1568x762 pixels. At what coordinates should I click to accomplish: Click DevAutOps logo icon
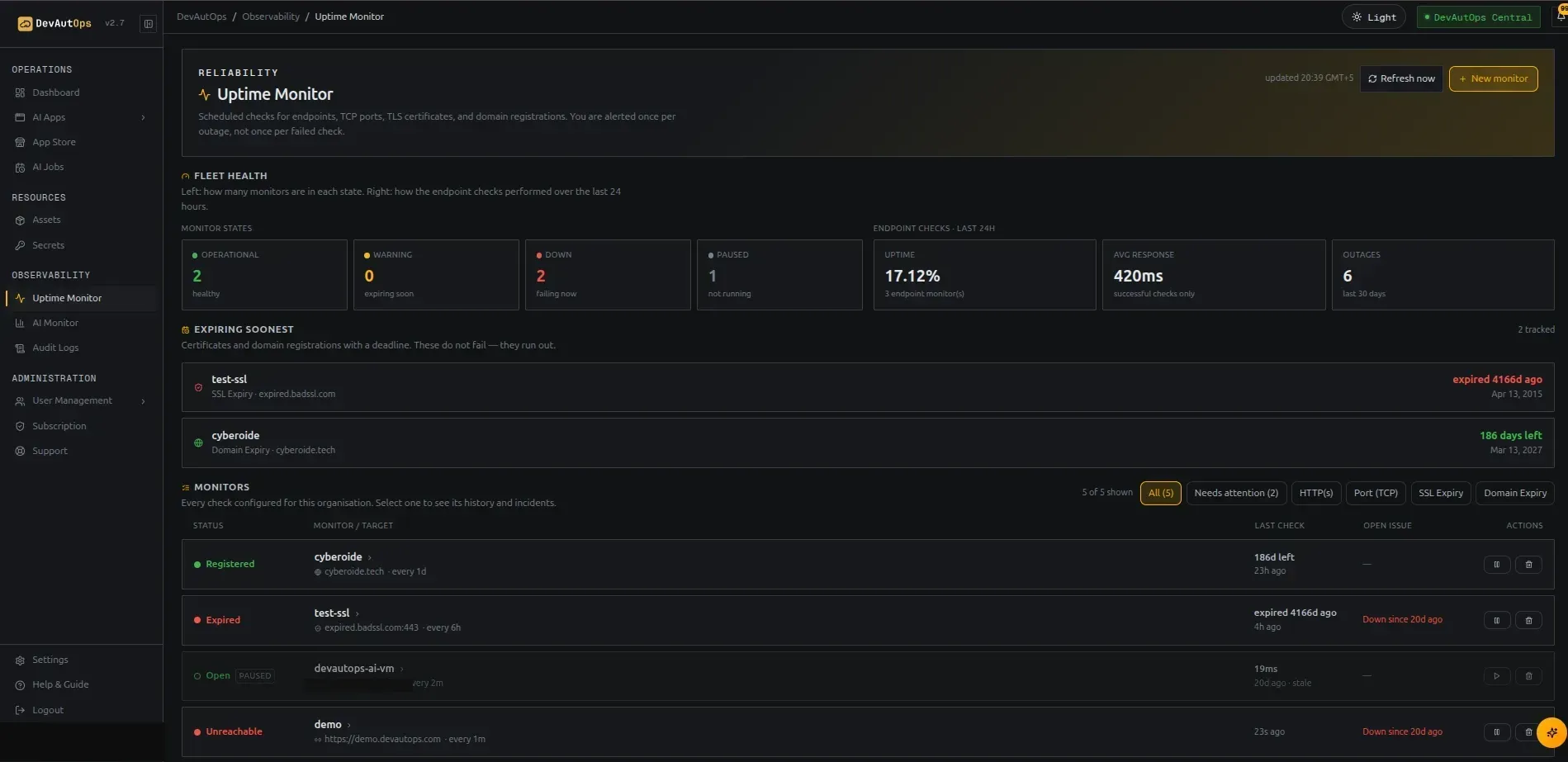click(x=25, y=24)
